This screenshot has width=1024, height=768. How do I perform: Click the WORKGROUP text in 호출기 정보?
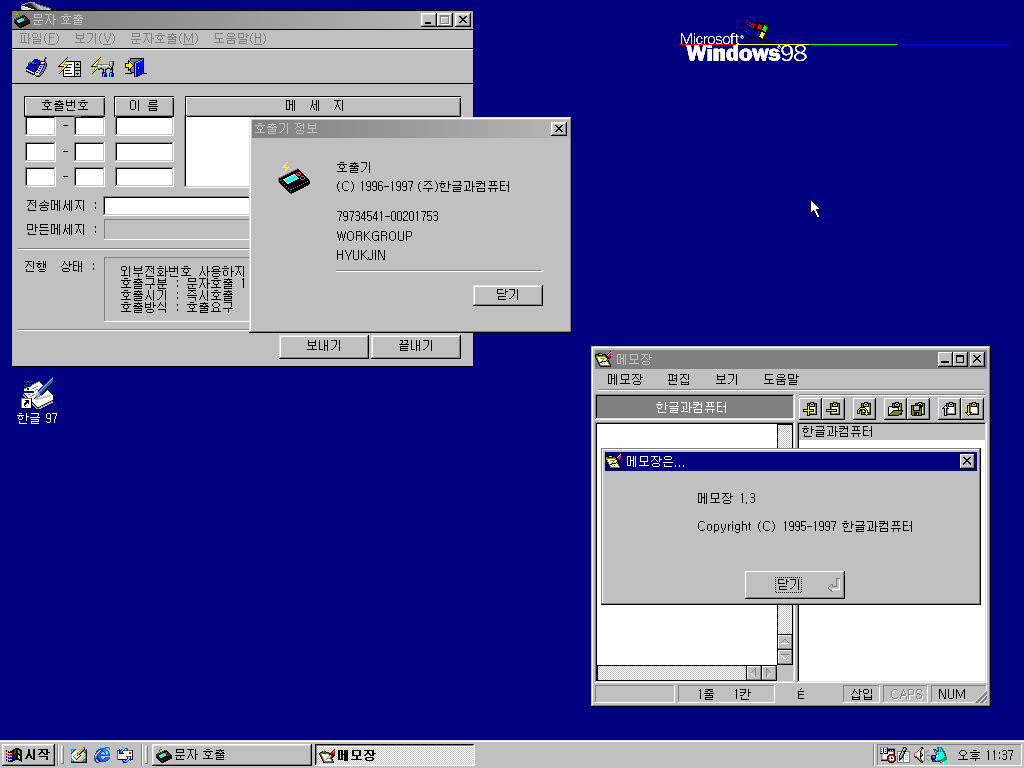point(374,236)
